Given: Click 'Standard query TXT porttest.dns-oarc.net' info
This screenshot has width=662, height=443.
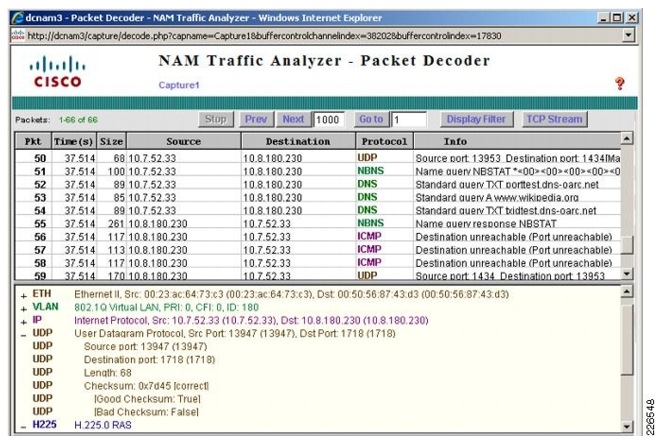Looking at the screenshot, I should coord(507,185).
